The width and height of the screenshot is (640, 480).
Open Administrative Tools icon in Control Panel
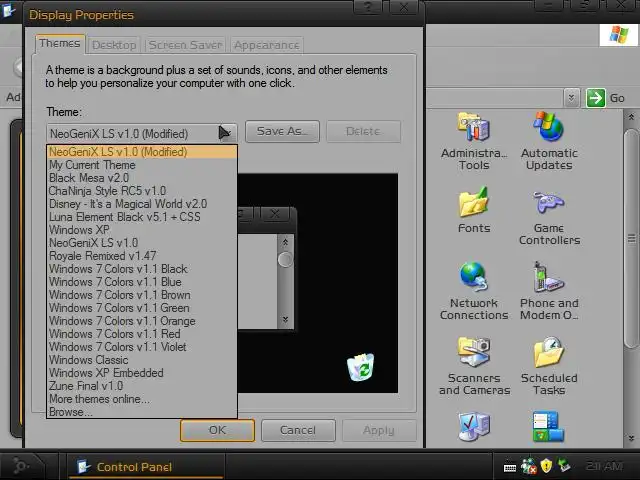coord(474,128)
